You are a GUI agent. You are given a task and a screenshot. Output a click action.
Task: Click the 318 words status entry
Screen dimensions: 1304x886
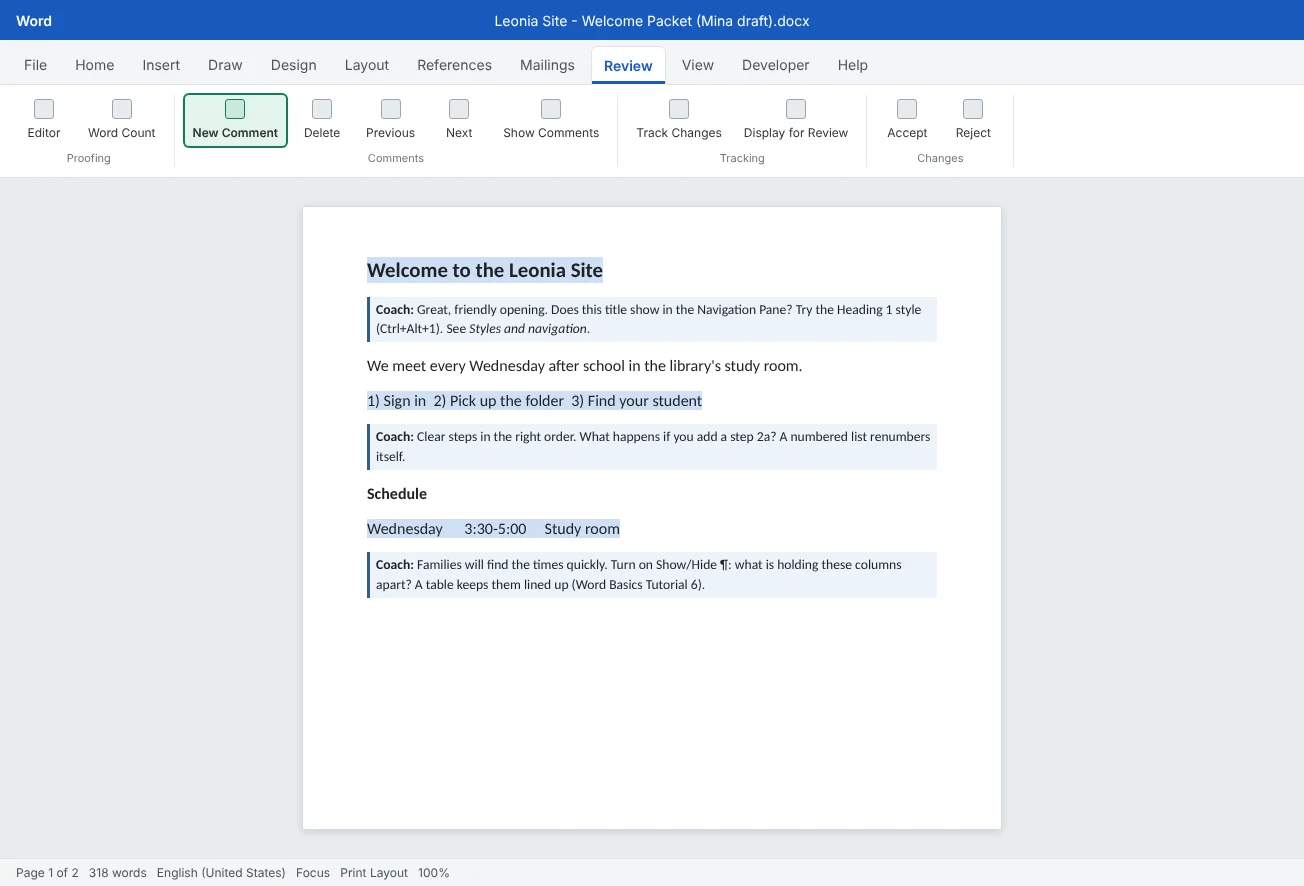point(118,873)
